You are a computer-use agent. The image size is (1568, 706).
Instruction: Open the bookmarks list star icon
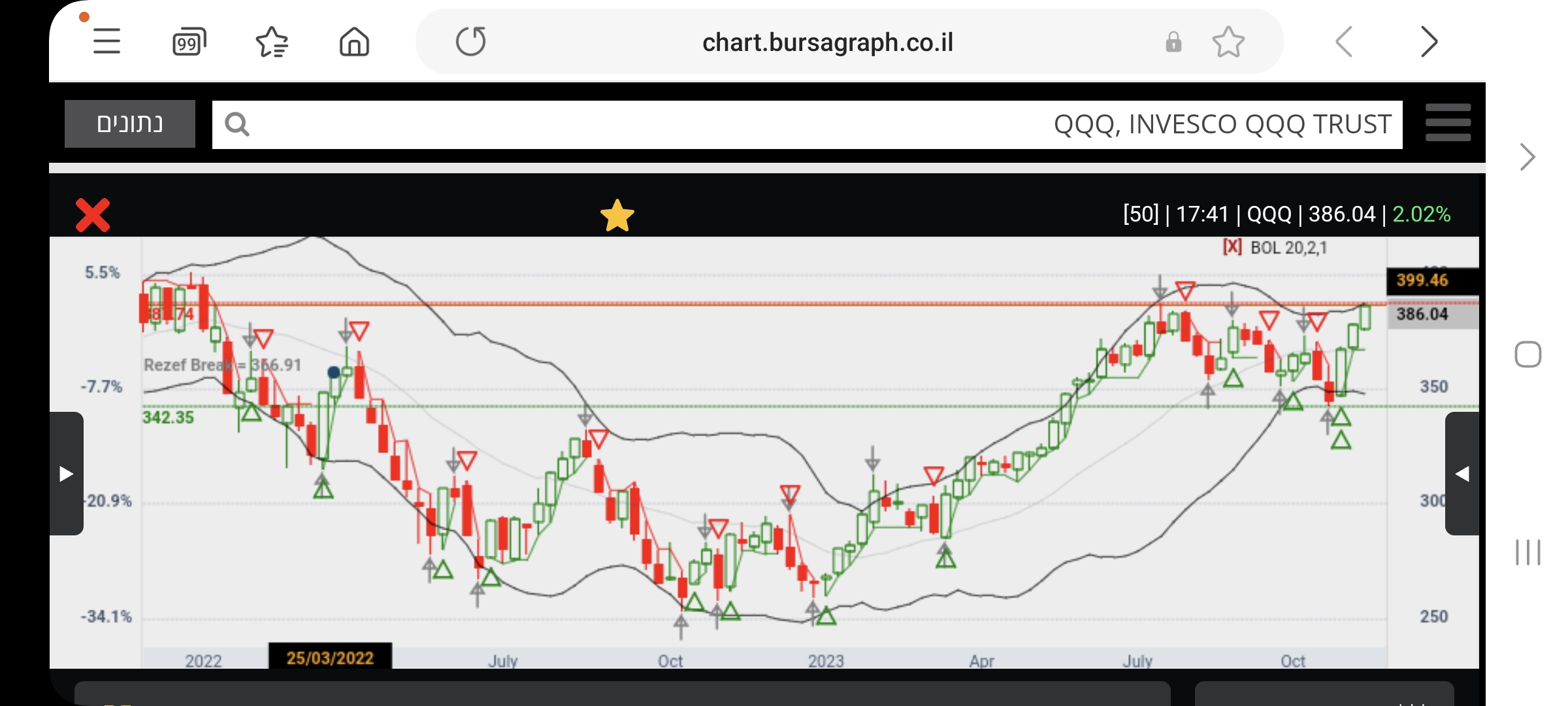click(x=272, y=42)
